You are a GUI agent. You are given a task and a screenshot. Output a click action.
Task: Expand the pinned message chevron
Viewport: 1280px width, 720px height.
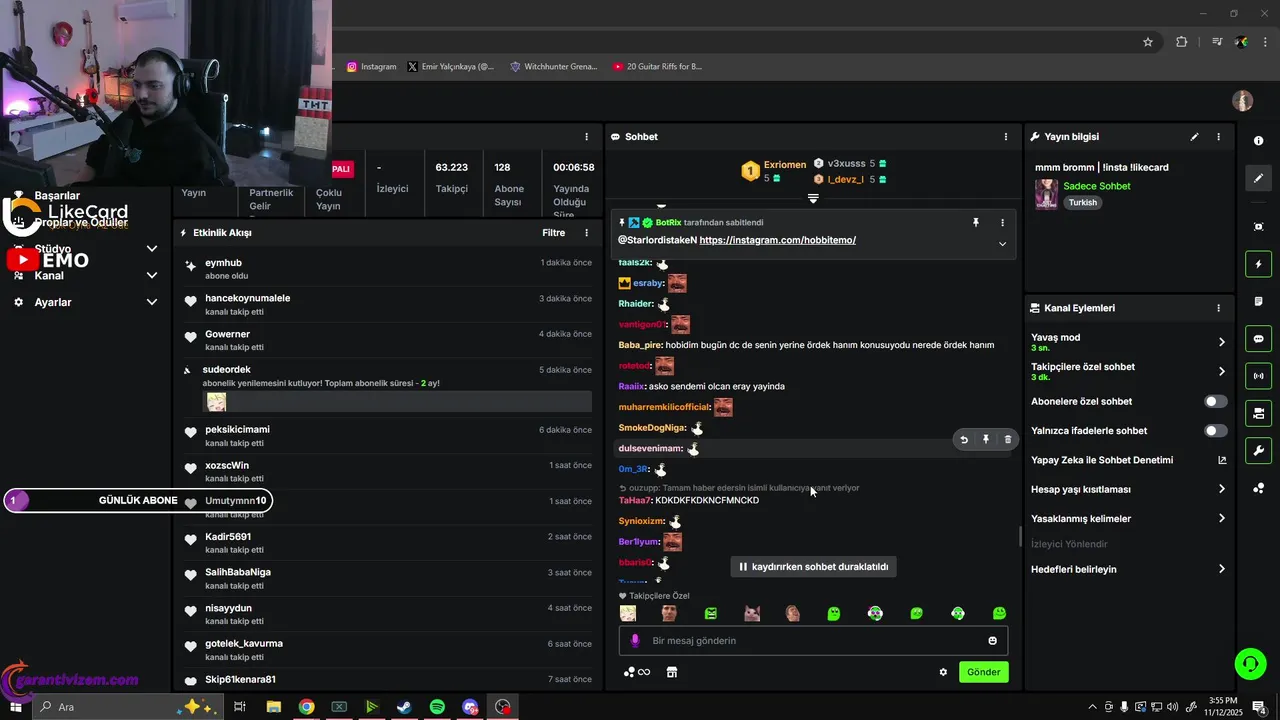[1002, 244]
